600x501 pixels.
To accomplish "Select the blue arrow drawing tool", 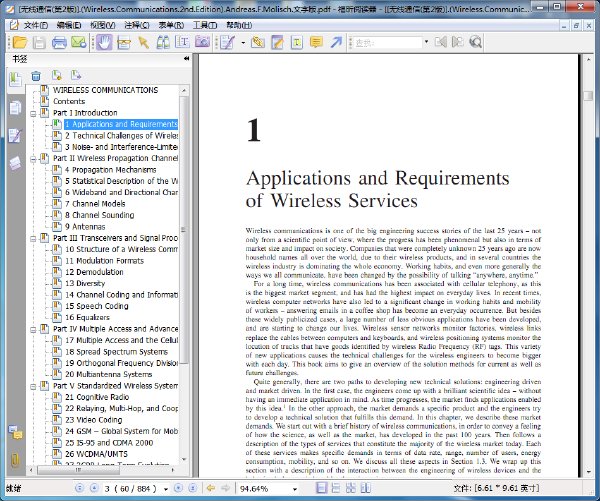I will (x=336, y=42).
